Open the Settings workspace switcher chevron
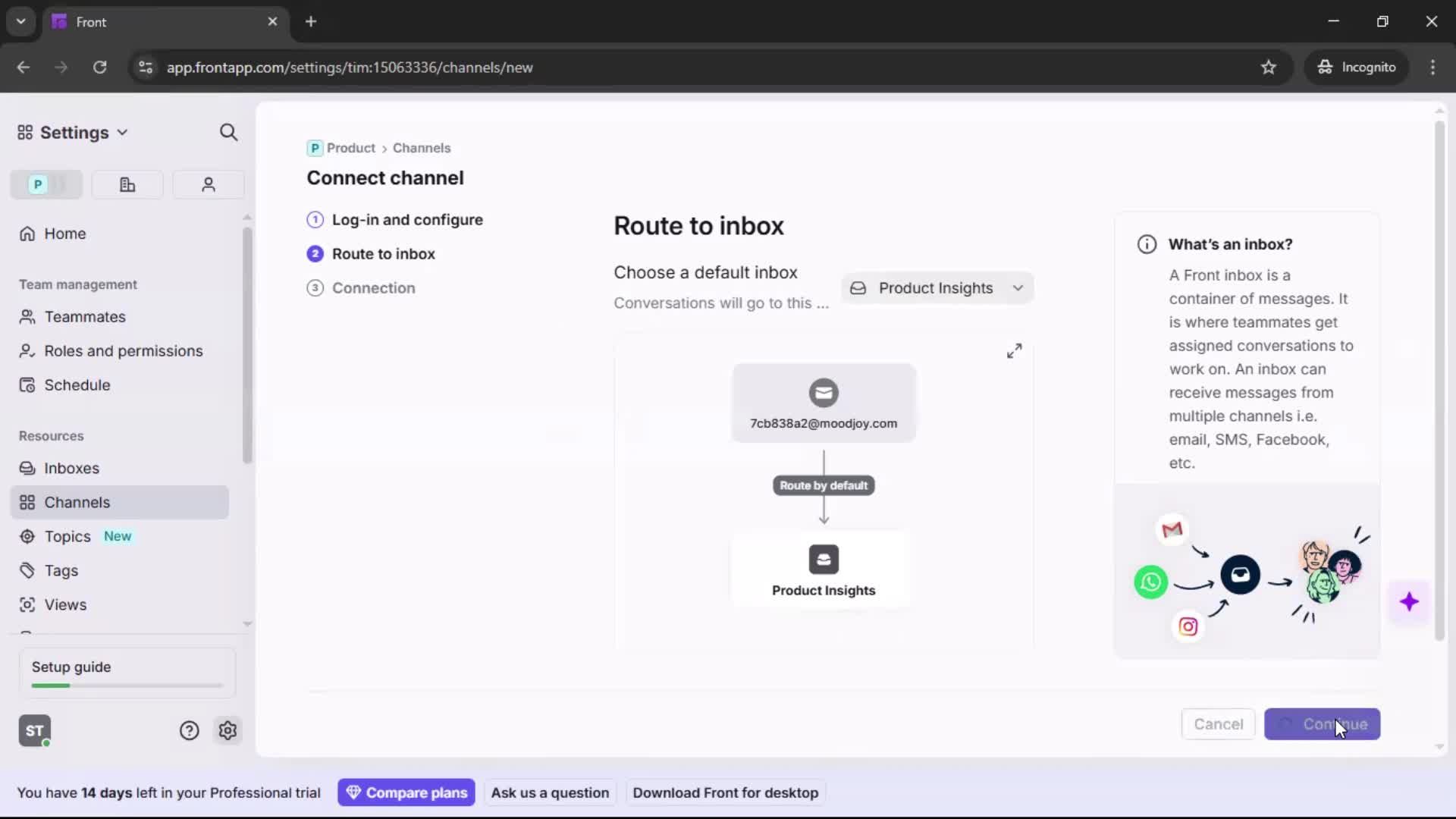 click(x=123, y=132)
